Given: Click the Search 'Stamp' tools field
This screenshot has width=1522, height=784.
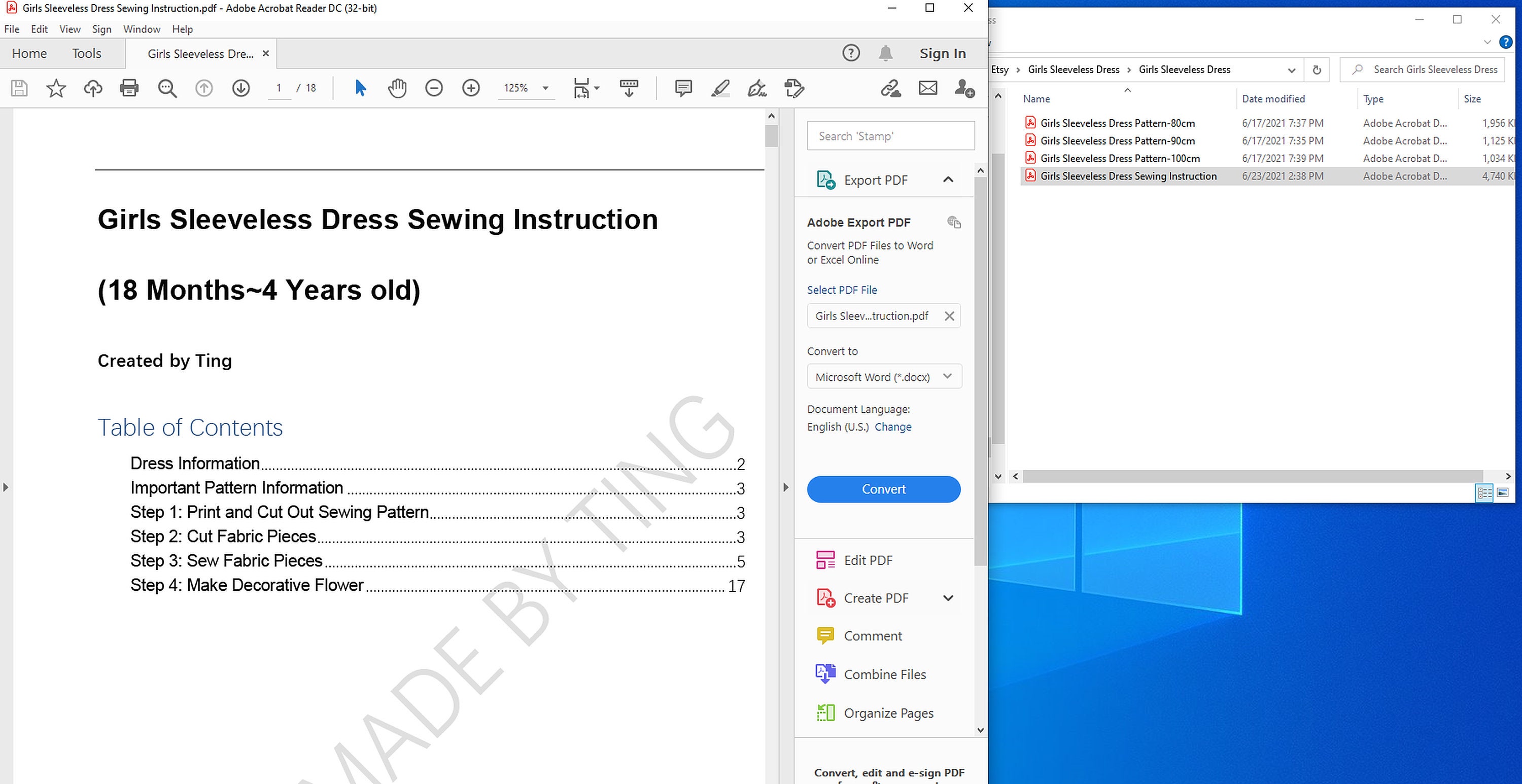Looking at the screenshot, I should coord(890,136).
